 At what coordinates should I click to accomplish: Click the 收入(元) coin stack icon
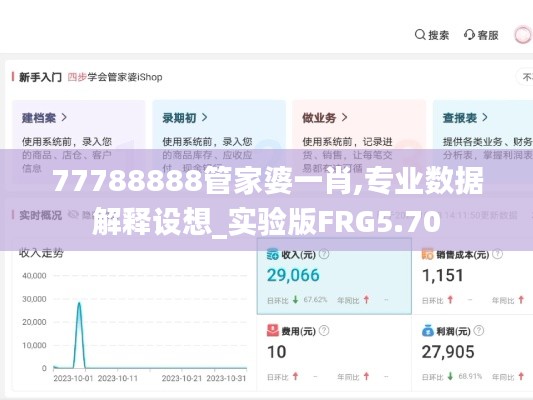point(273,254)
